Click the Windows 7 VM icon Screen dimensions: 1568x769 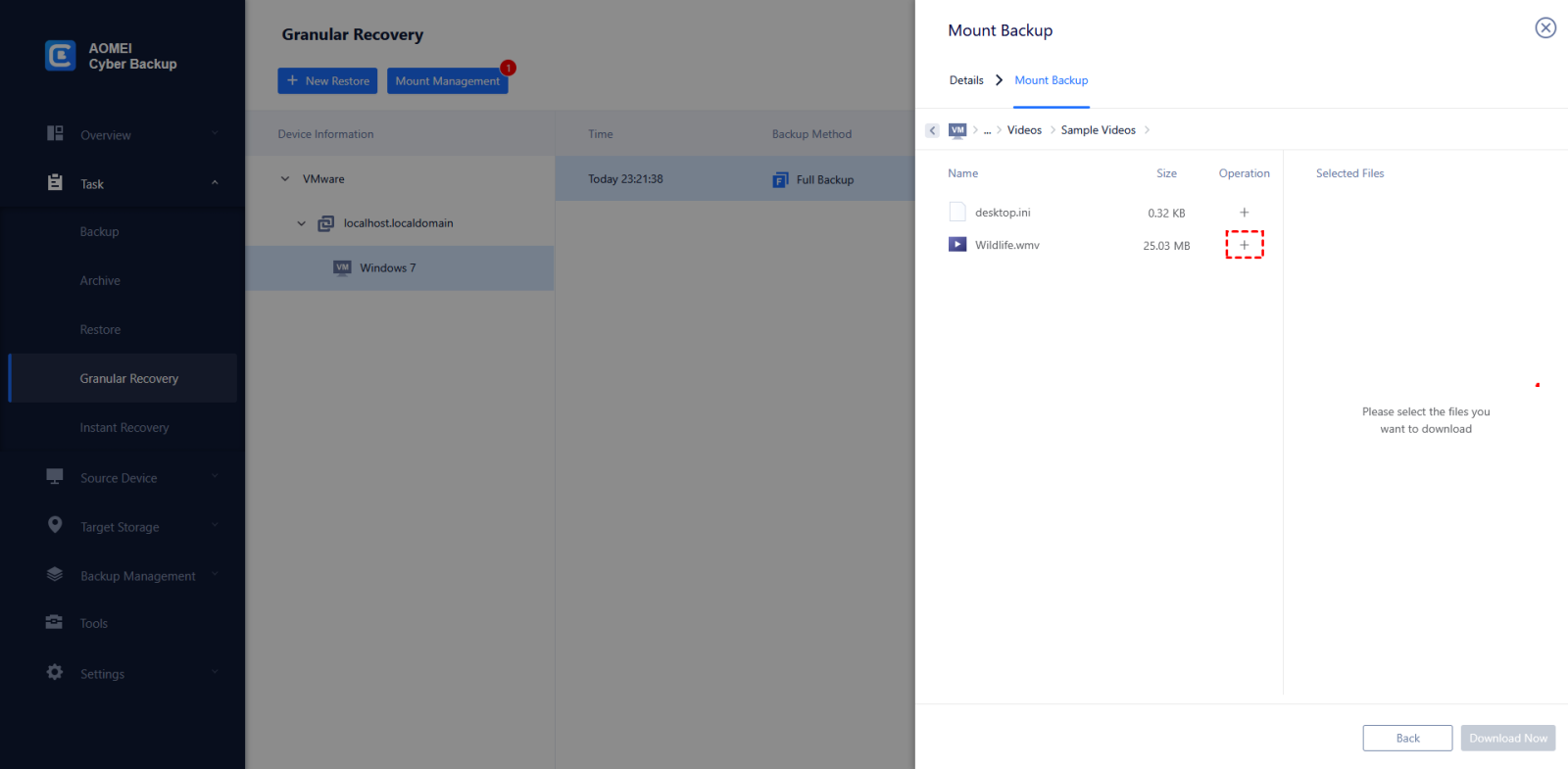click(342, 267)
